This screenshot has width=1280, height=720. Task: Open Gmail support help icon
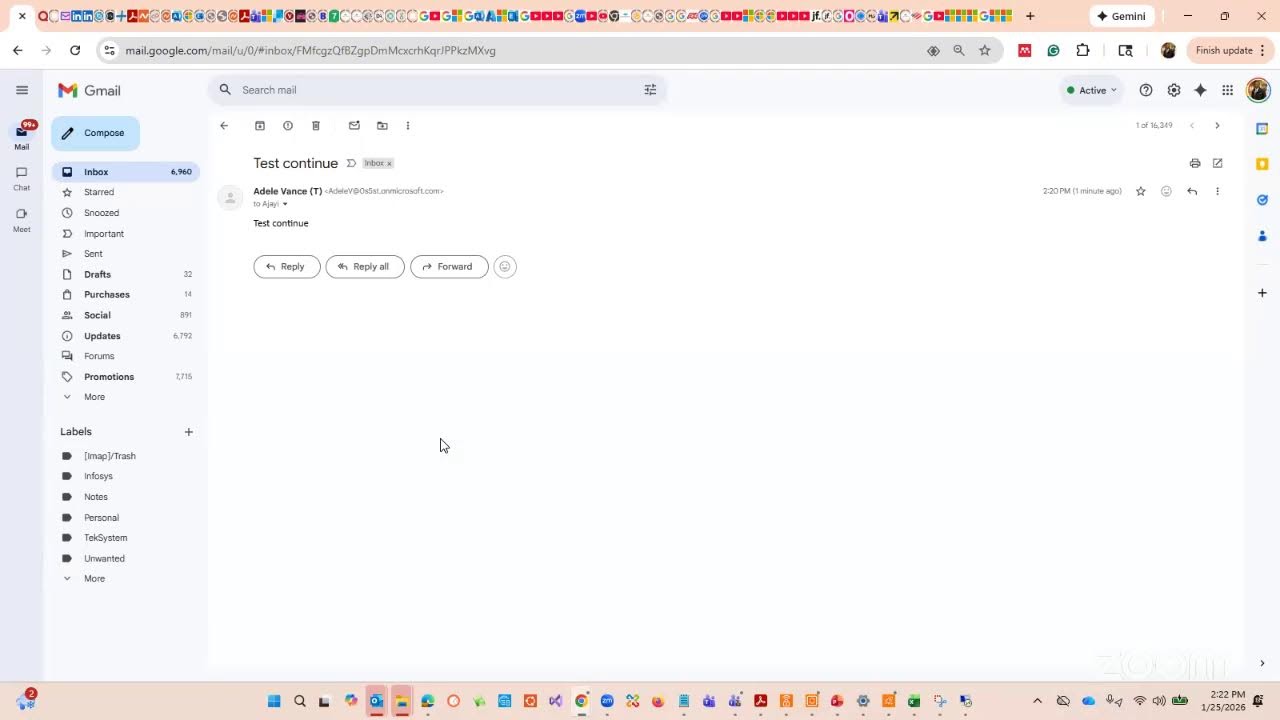(x=1146, y=90)
